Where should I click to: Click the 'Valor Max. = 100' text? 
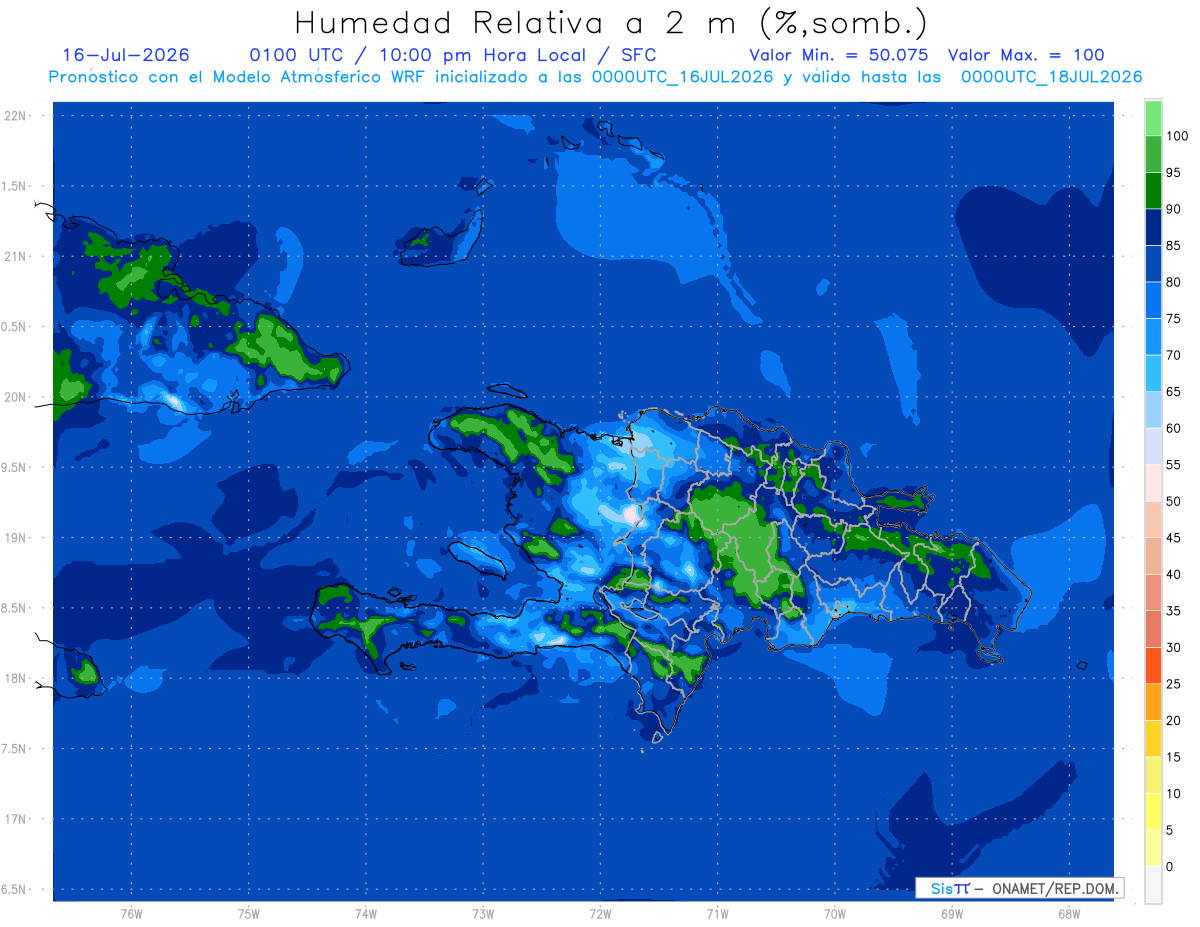click(x=1026, y=55)
